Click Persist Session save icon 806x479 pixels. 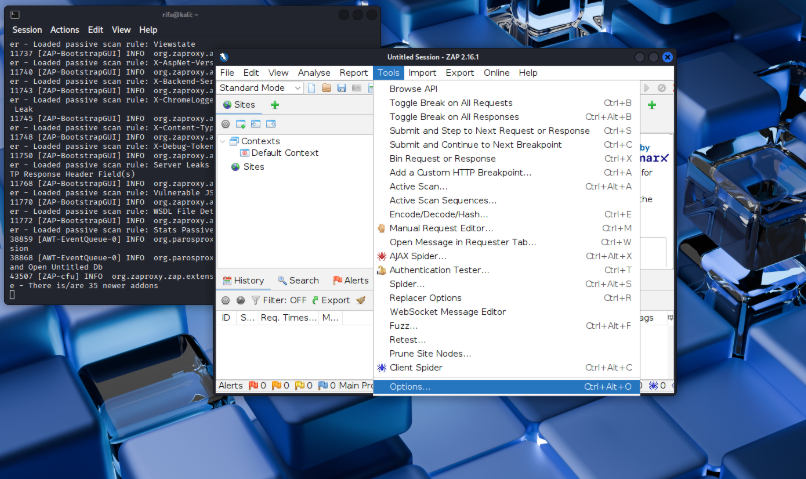341,88
